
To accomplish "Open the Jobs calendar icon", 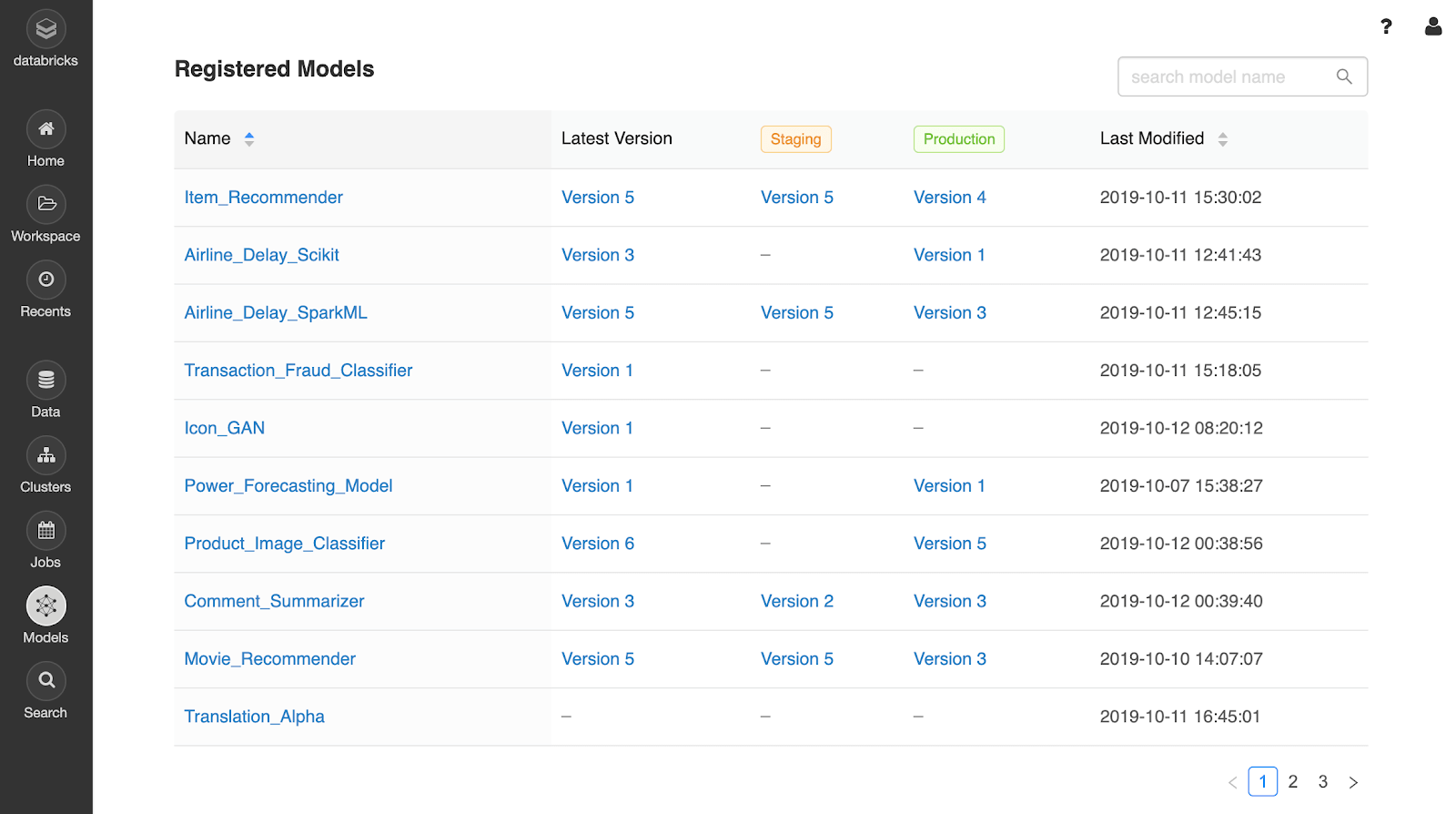I will pyautogui.click(x=45, y=532).
